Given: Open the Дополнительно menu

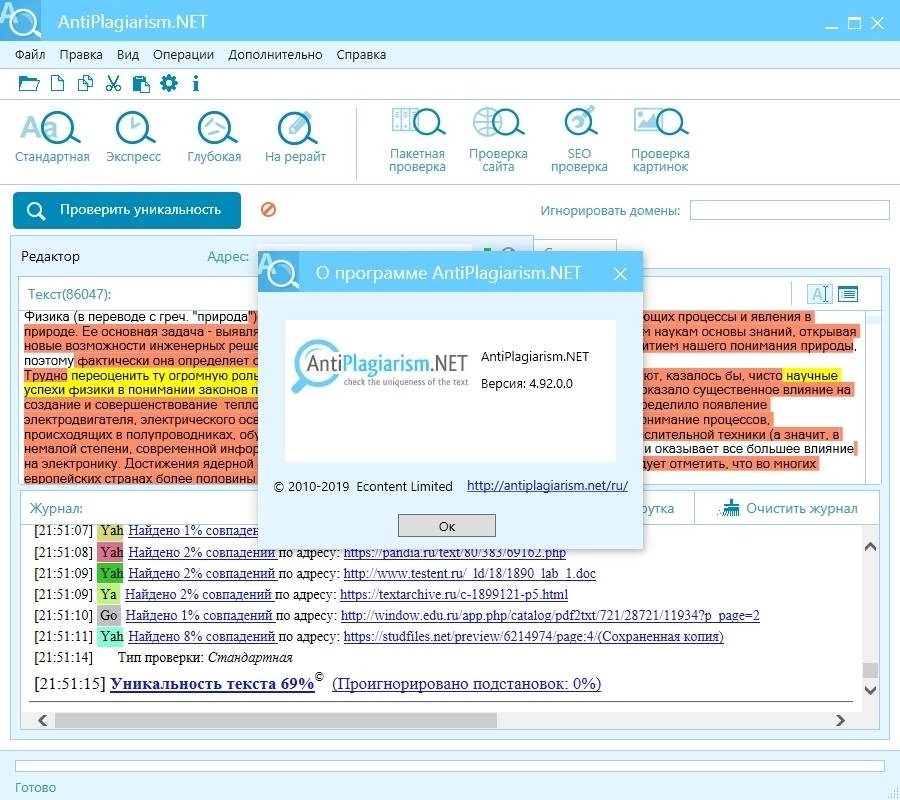Looking at the screenshot, I should pos(275,55).
